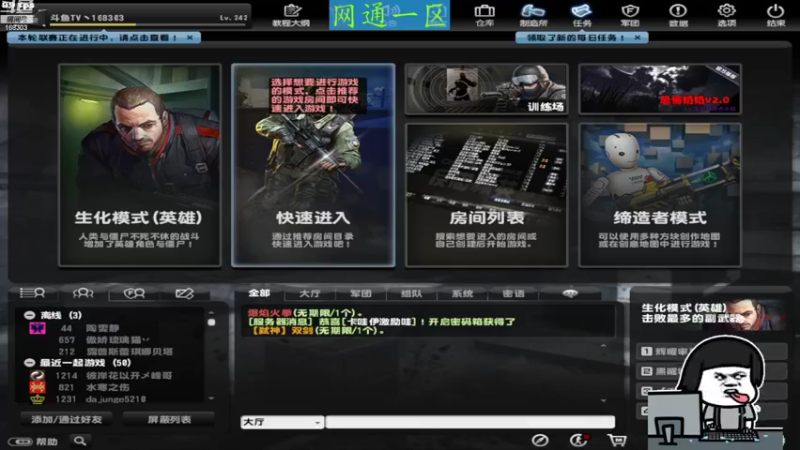The height and width of the screenshot is (450, 800).
Task: Open the 仓库 inventory icon
Action: pos(484,15)
